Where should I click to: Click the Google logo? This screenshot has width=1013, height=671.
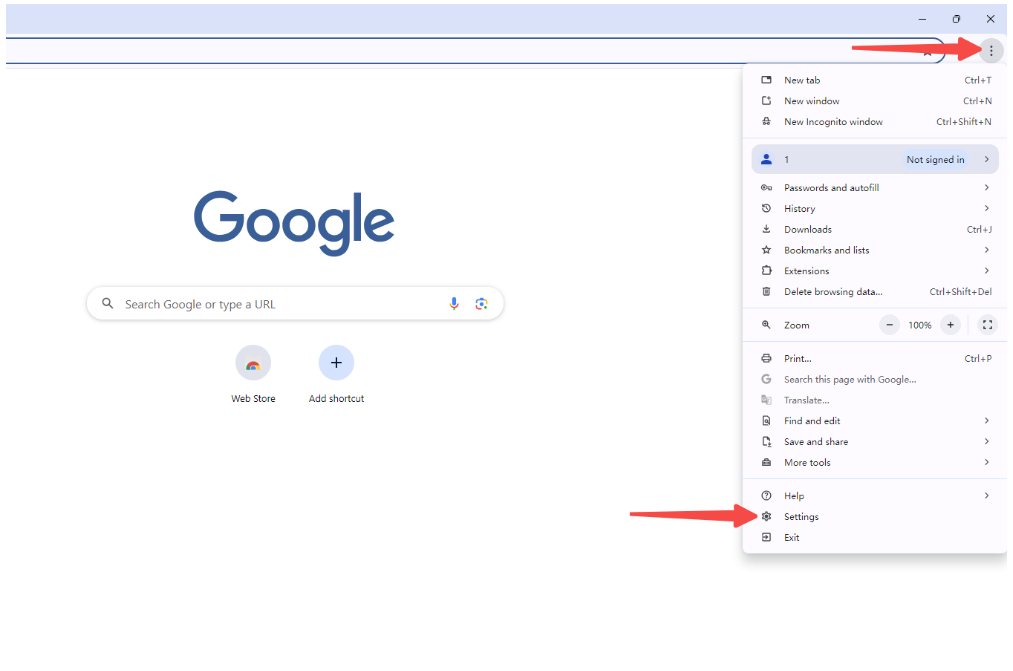click(294, 222)
